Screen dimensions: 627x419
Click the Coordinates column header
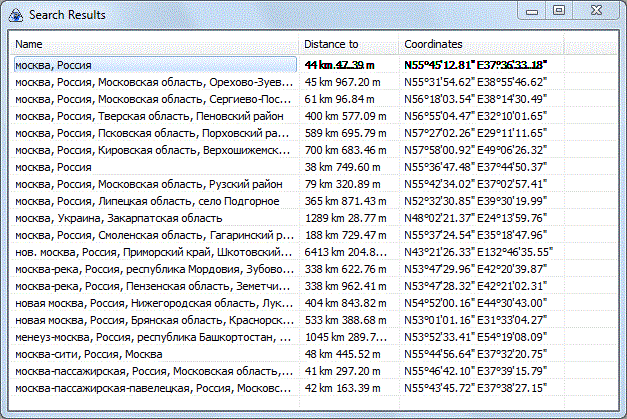480,45
